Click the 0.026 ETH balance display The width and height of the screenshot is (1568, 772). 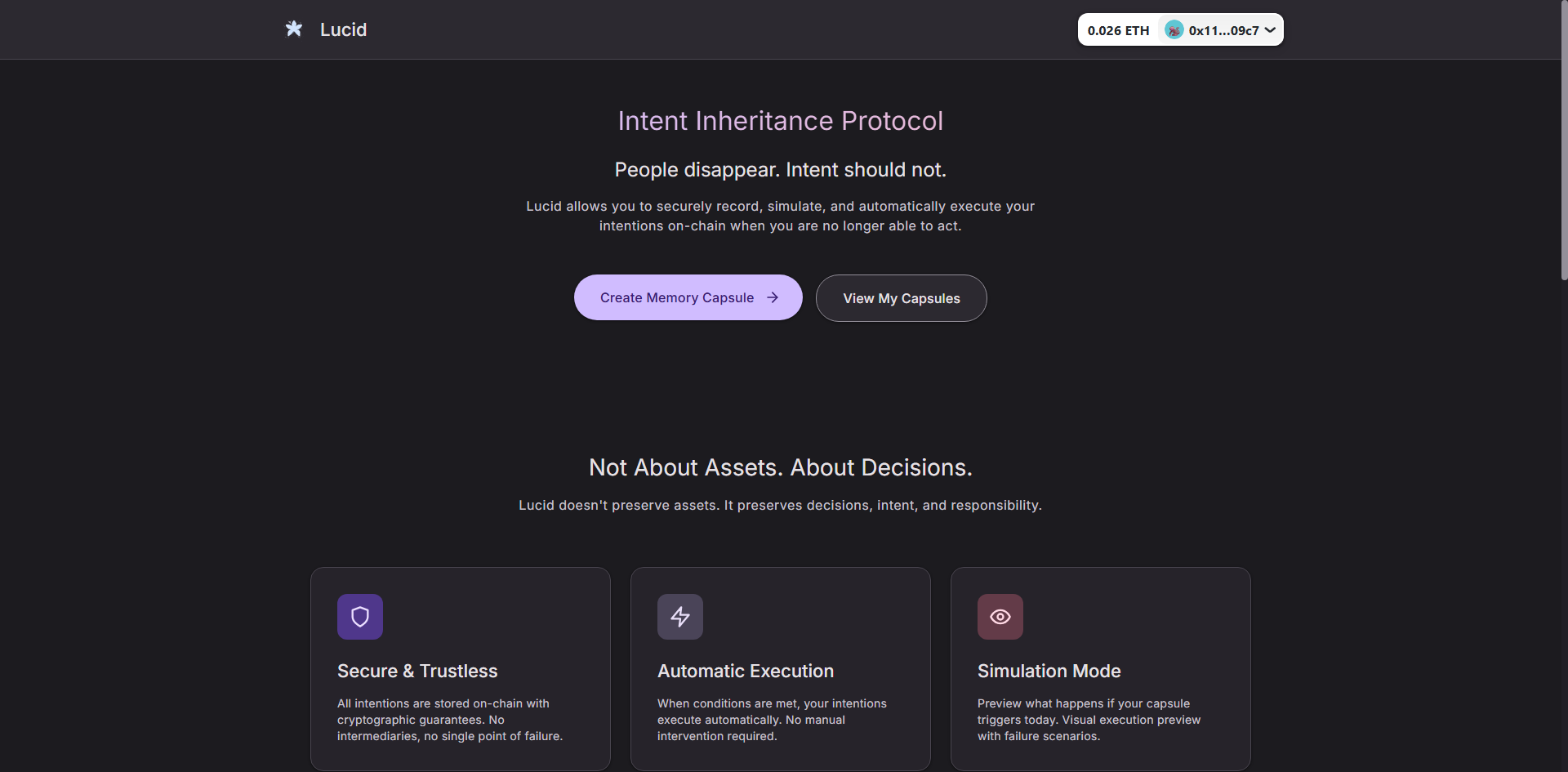pos(1118,30)
